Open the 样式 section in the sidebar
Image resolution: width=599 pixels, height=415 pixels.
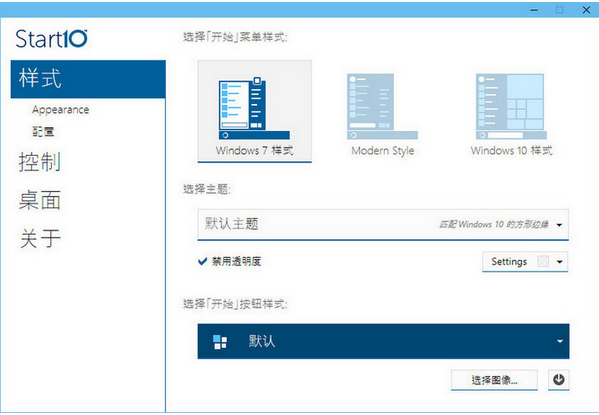coord(88,79)
